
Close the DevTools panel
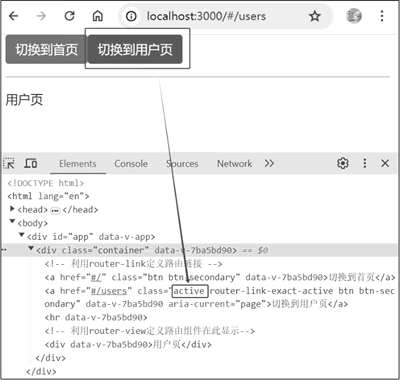point(385,163)
